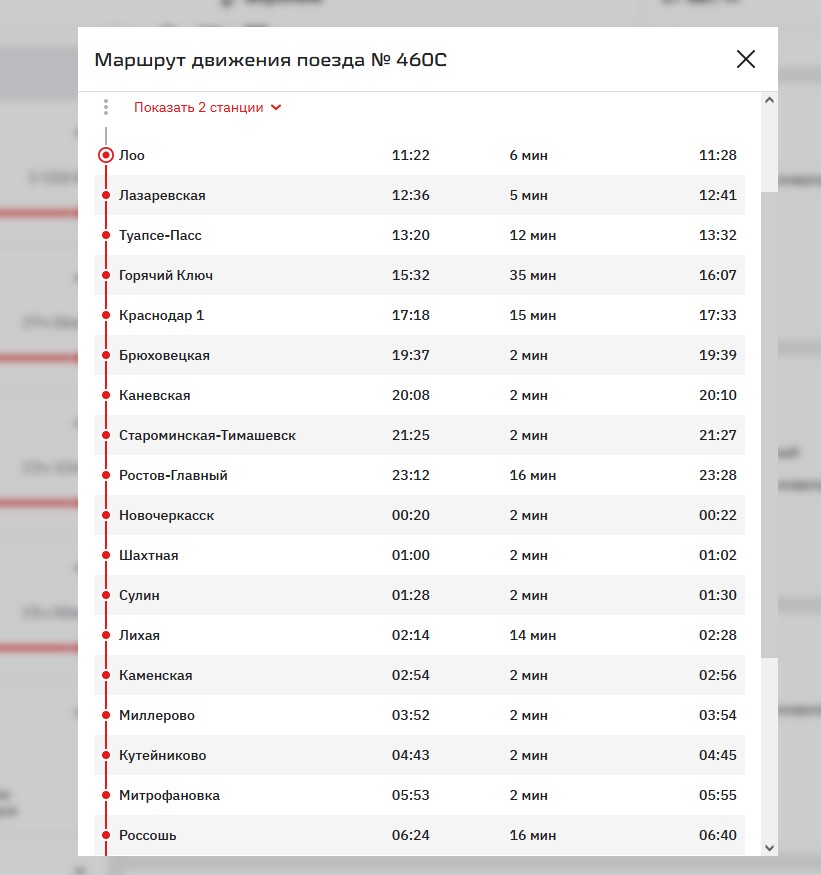Click the chevron next to 'Показать 2 станции'

tap(276, 107)
